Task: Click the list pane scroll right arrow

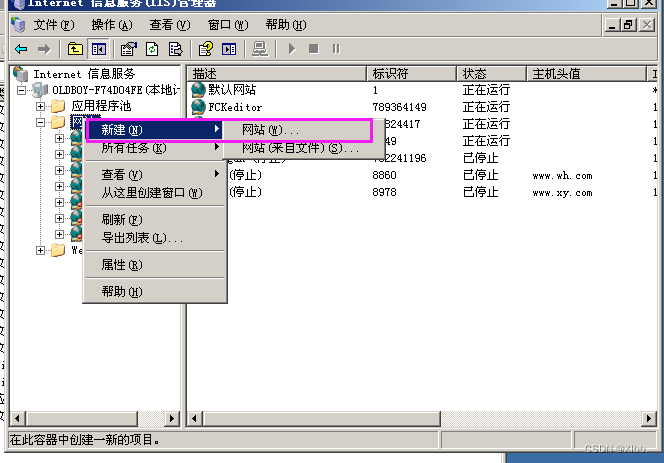Action: (648, 419)
